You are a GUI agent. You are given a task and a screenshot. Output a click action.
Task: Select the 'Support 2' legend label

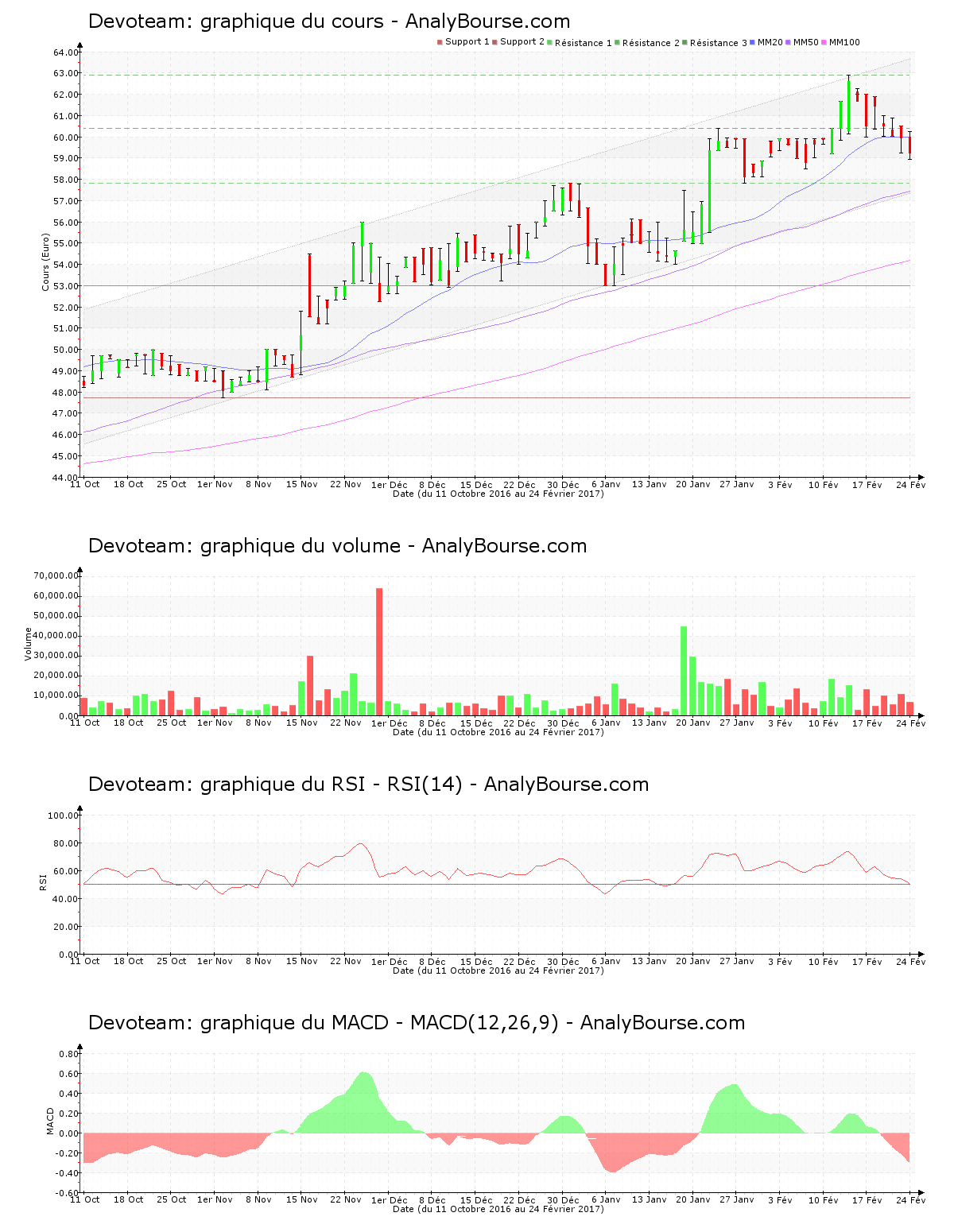[x=522, y=41]
